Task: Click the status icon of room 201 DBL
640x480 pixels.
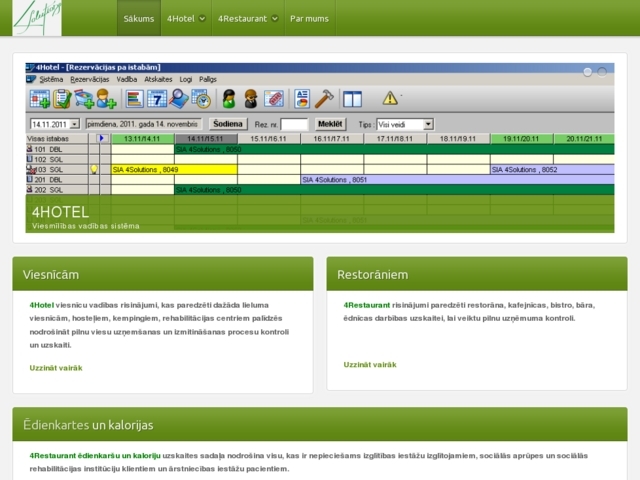Action: 29,179
